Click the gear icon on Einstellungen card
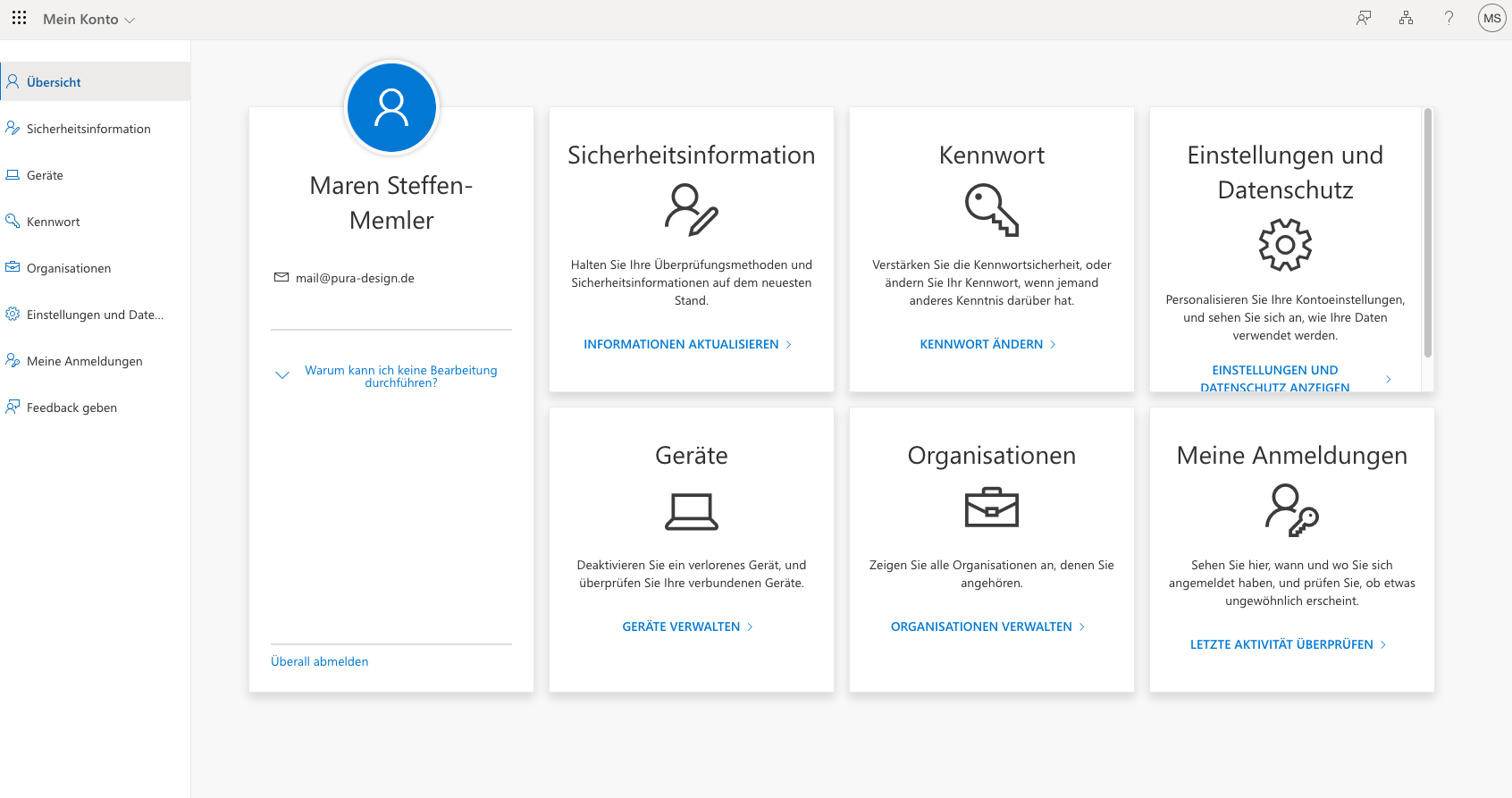Viewport: 1512px width, 798px height. 1285,245
